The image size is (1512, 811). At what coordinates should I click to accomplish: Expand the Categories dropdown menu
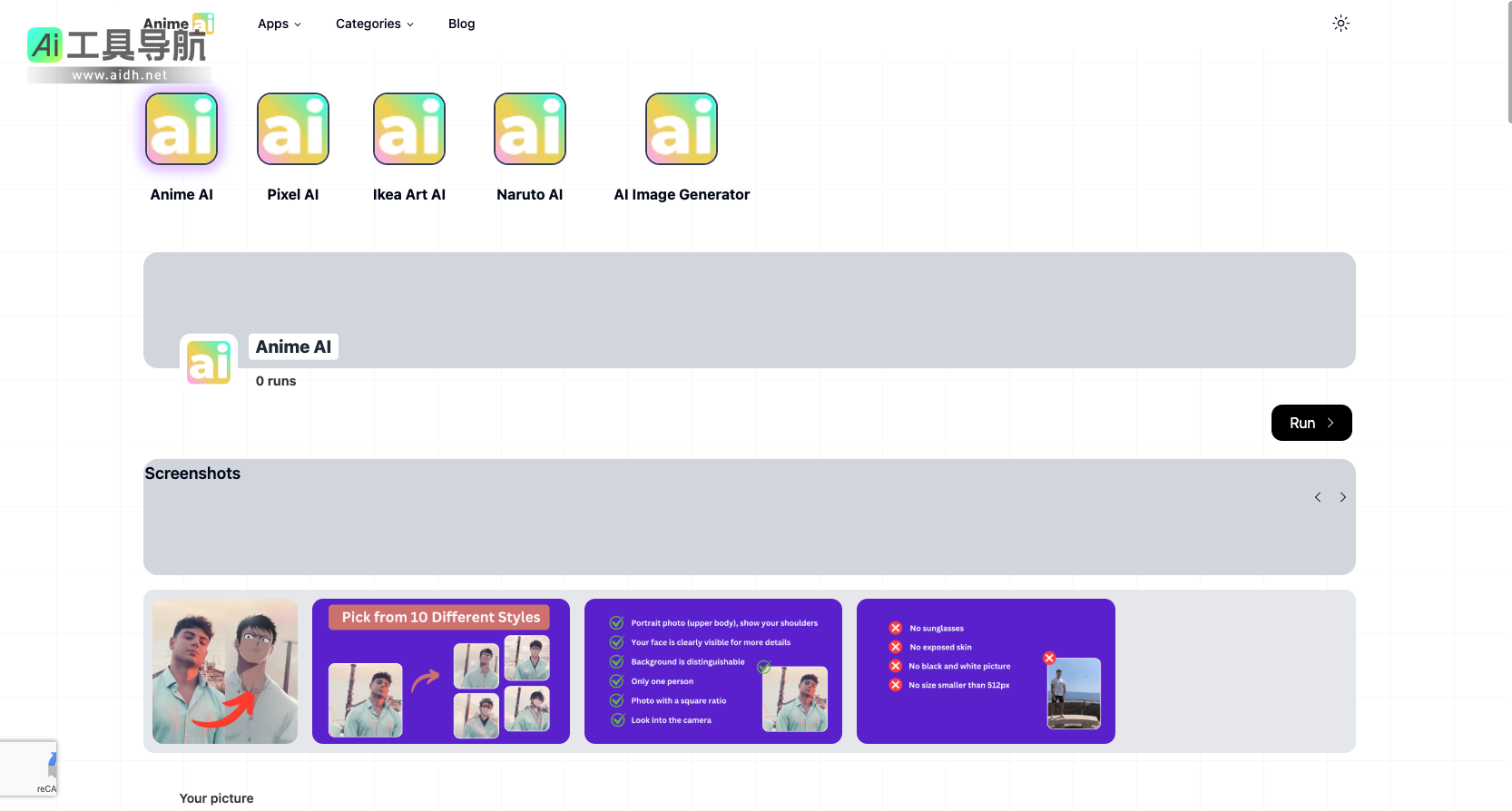[x=374, y=24]
